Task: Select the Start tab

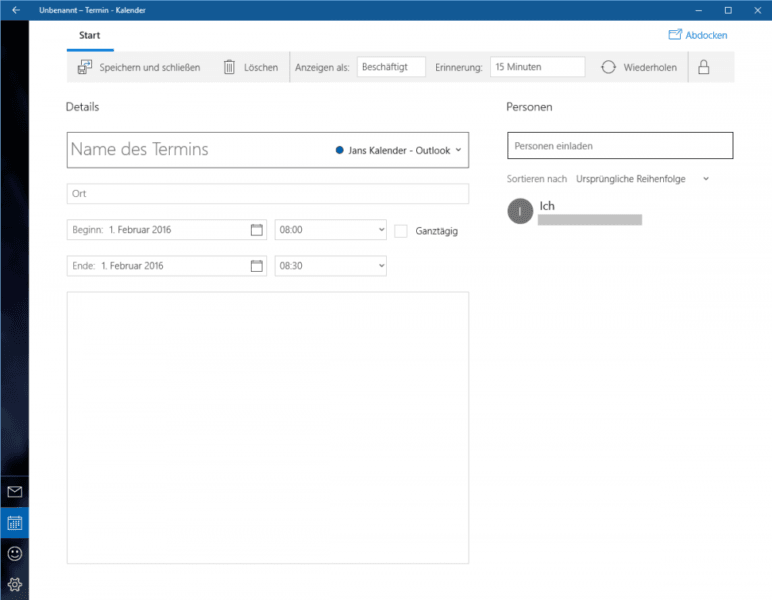Action: click(90, 35)
